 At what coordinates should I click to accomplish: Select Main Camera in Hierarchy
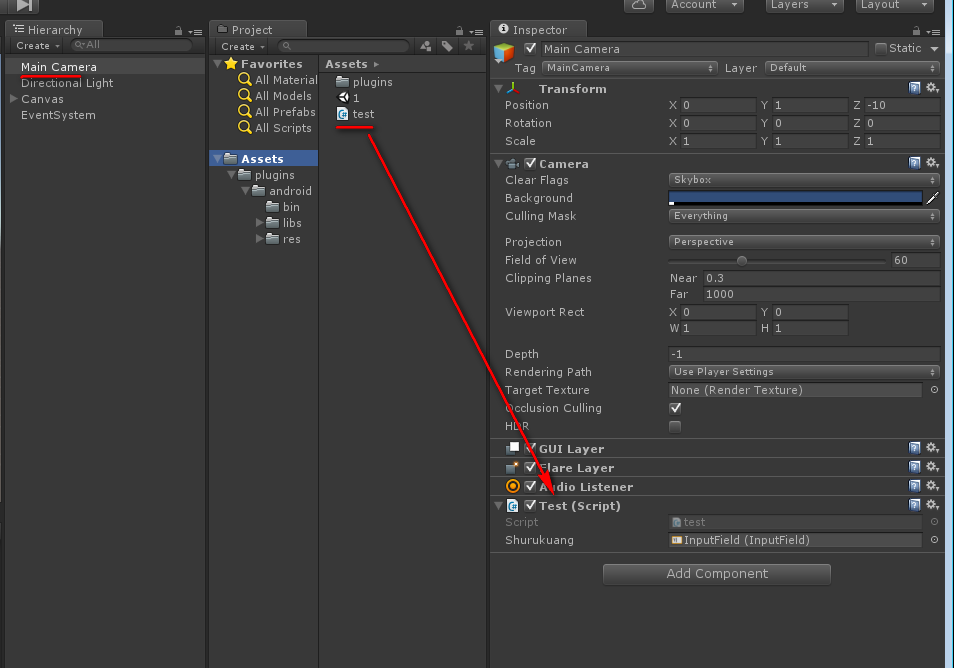tap(58, 67)
